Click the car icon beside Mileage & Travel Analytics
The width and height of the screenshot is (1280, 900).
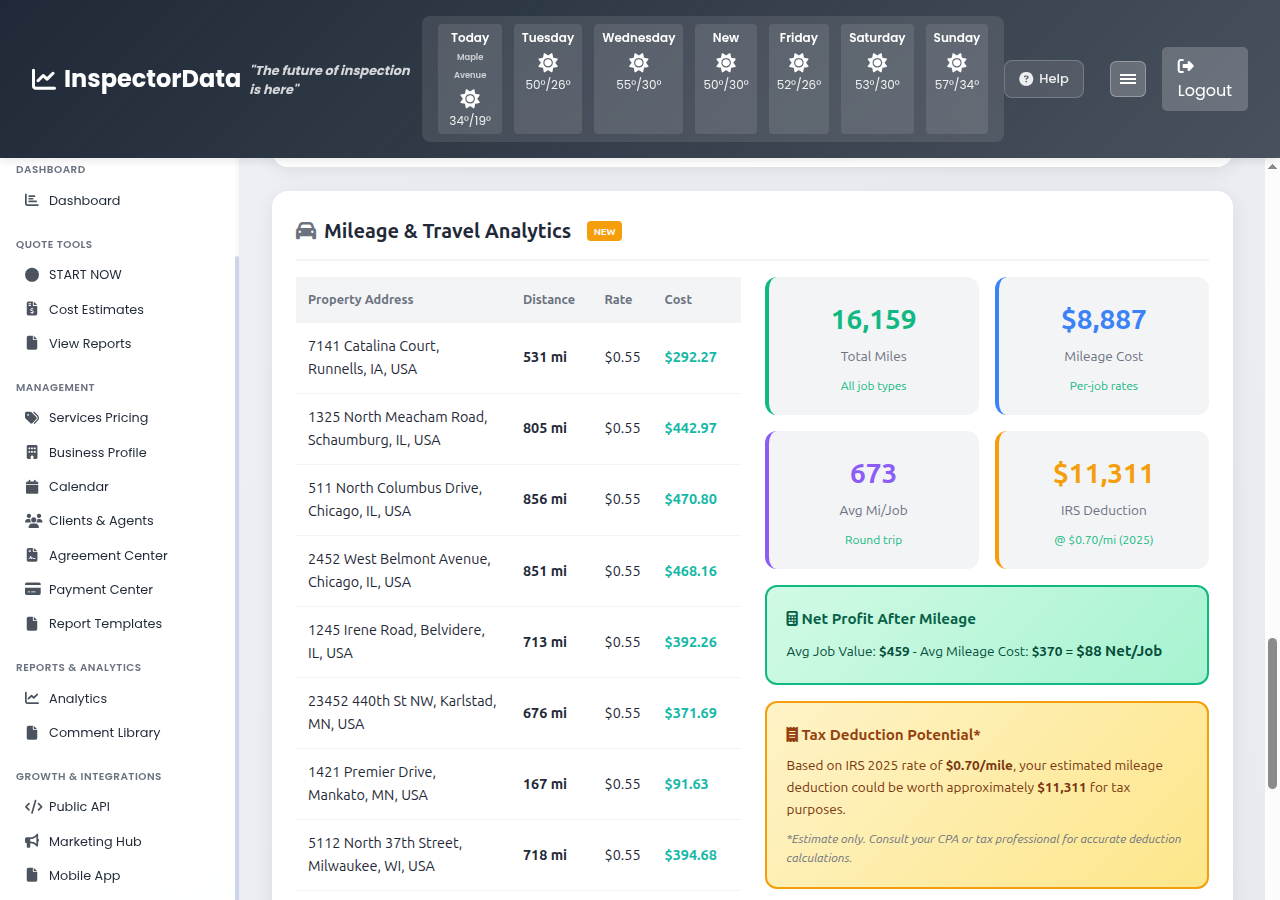306,230
